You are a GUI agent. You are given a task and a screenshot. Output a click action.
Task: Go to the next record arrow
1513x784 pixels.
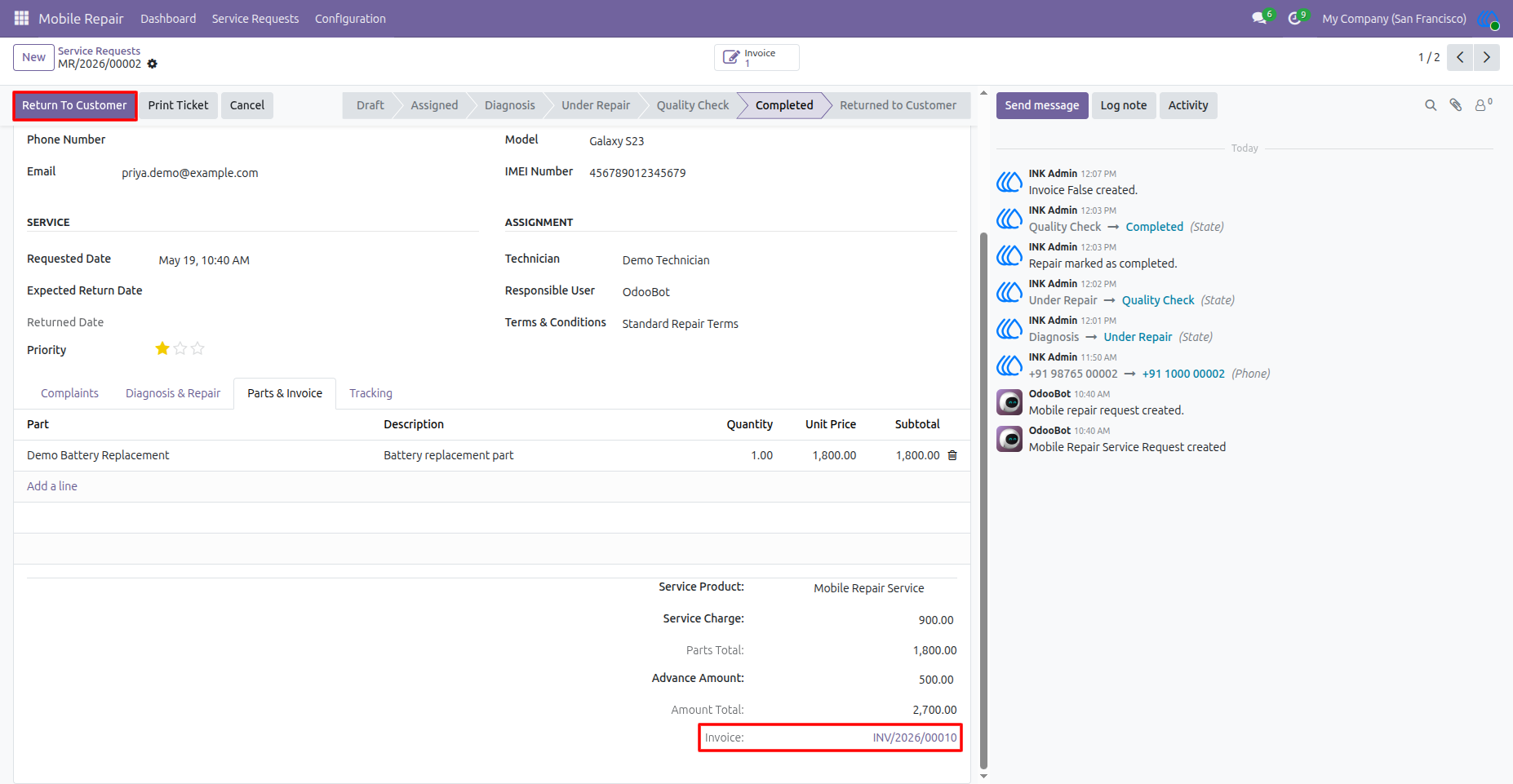1487,57
